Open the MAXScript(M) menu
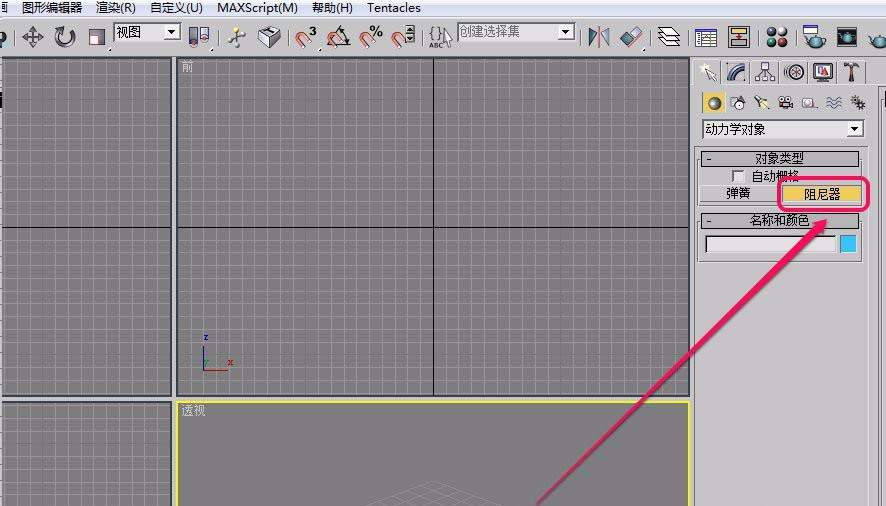This screenshot has height=506, width=886. [x=257, y=8]
